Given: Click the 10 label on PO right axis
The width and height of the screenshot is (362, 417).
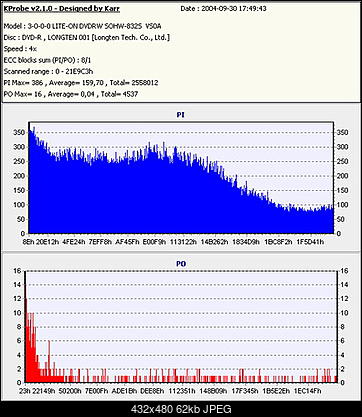Looking at the screenshot, I should [345, 313].
